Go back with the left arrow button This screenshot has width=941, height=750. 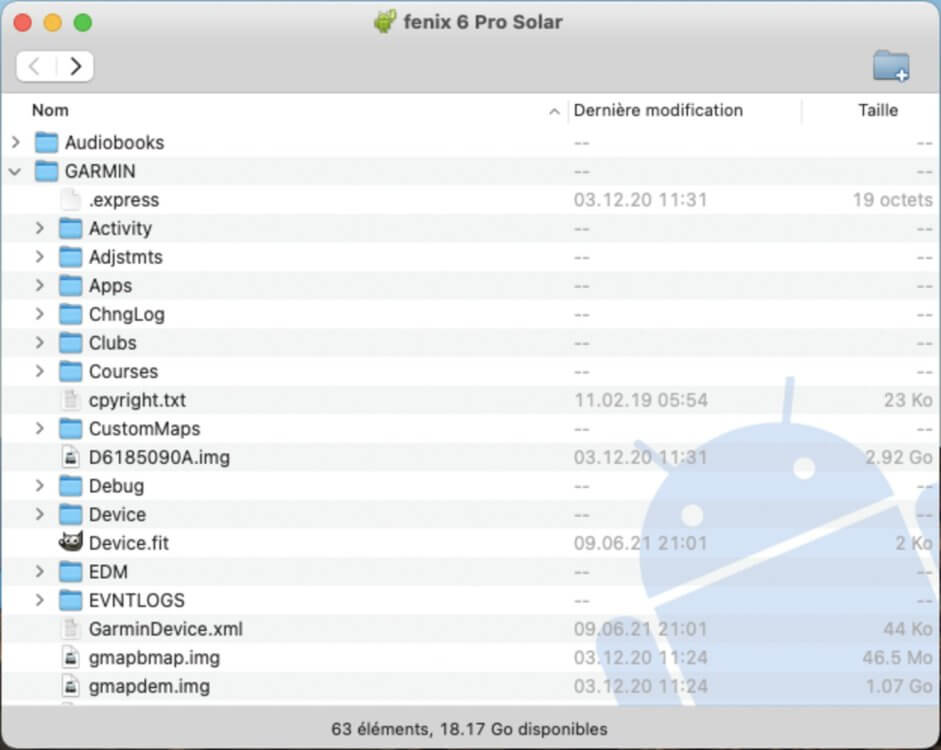[35, 66]
